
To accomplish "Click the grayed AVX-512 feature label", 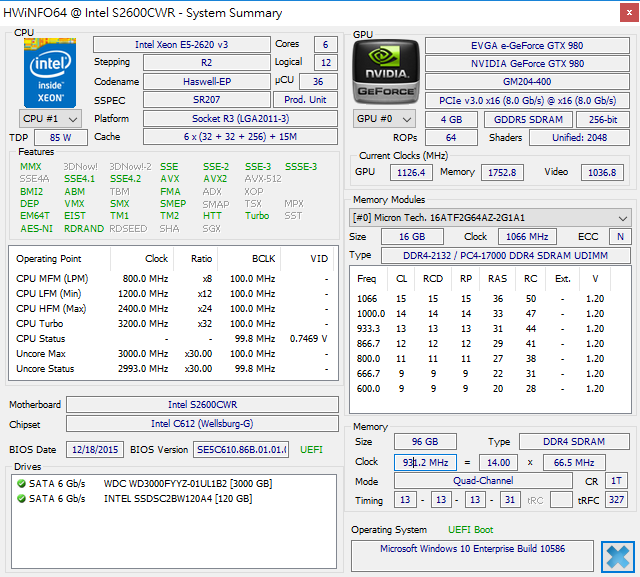I will tap(263, 179).
